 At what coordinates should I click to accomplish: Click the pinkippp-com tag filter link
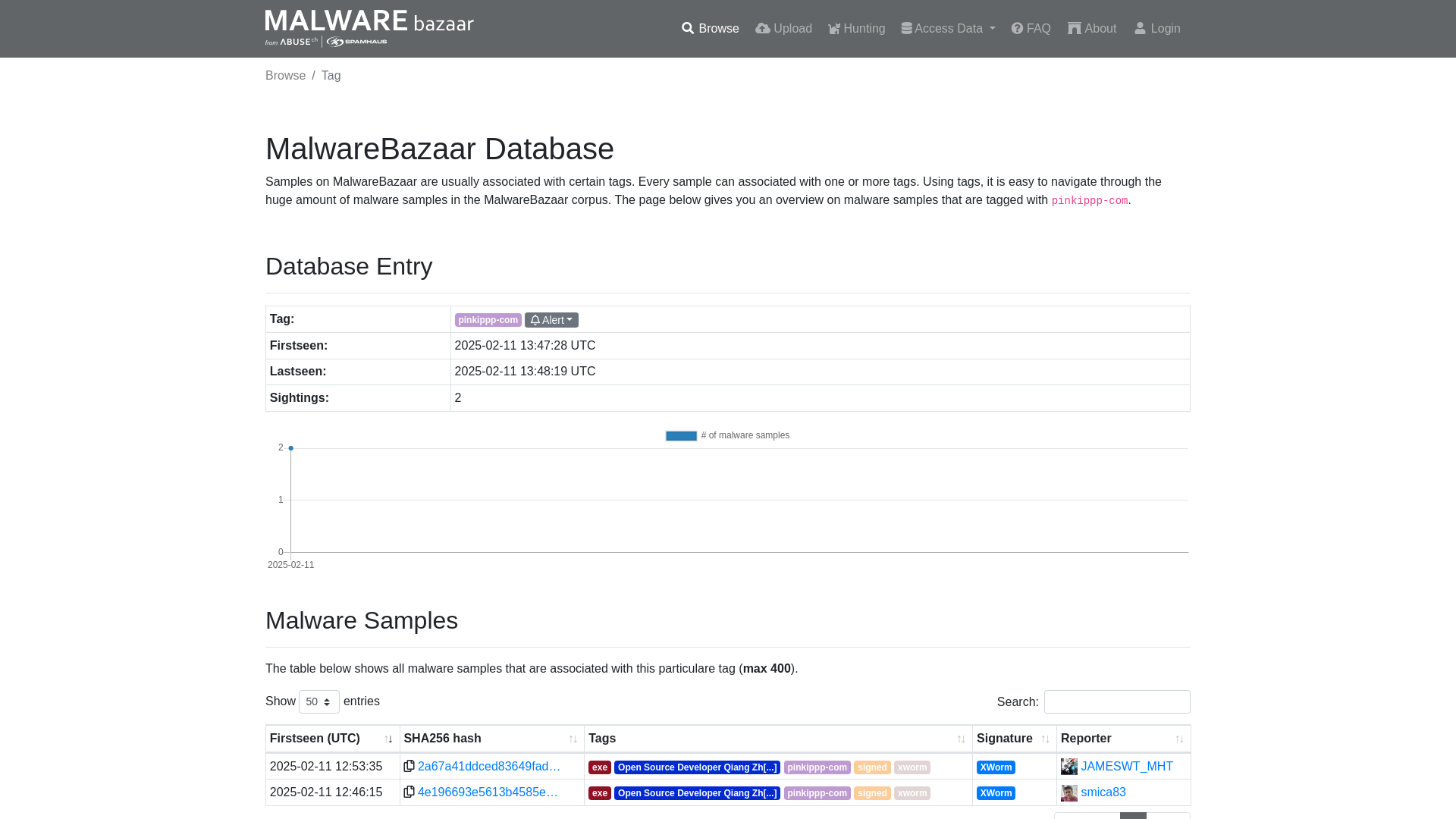coord(488,319)
